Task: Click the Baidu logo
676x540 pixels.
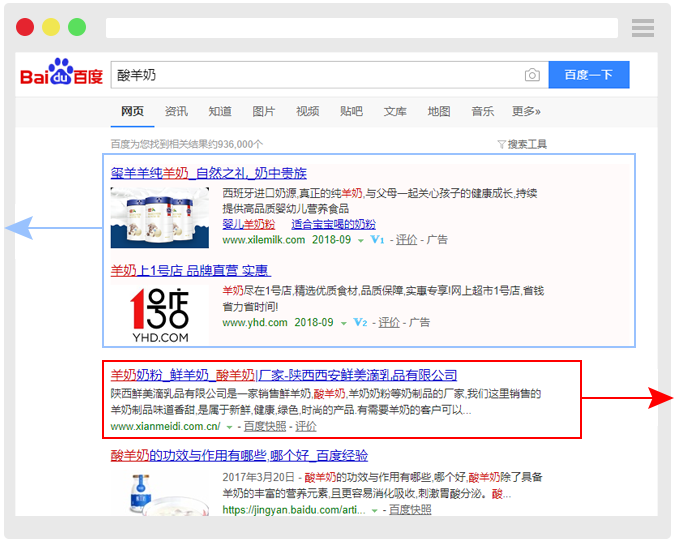Action: tap(61, 72)
